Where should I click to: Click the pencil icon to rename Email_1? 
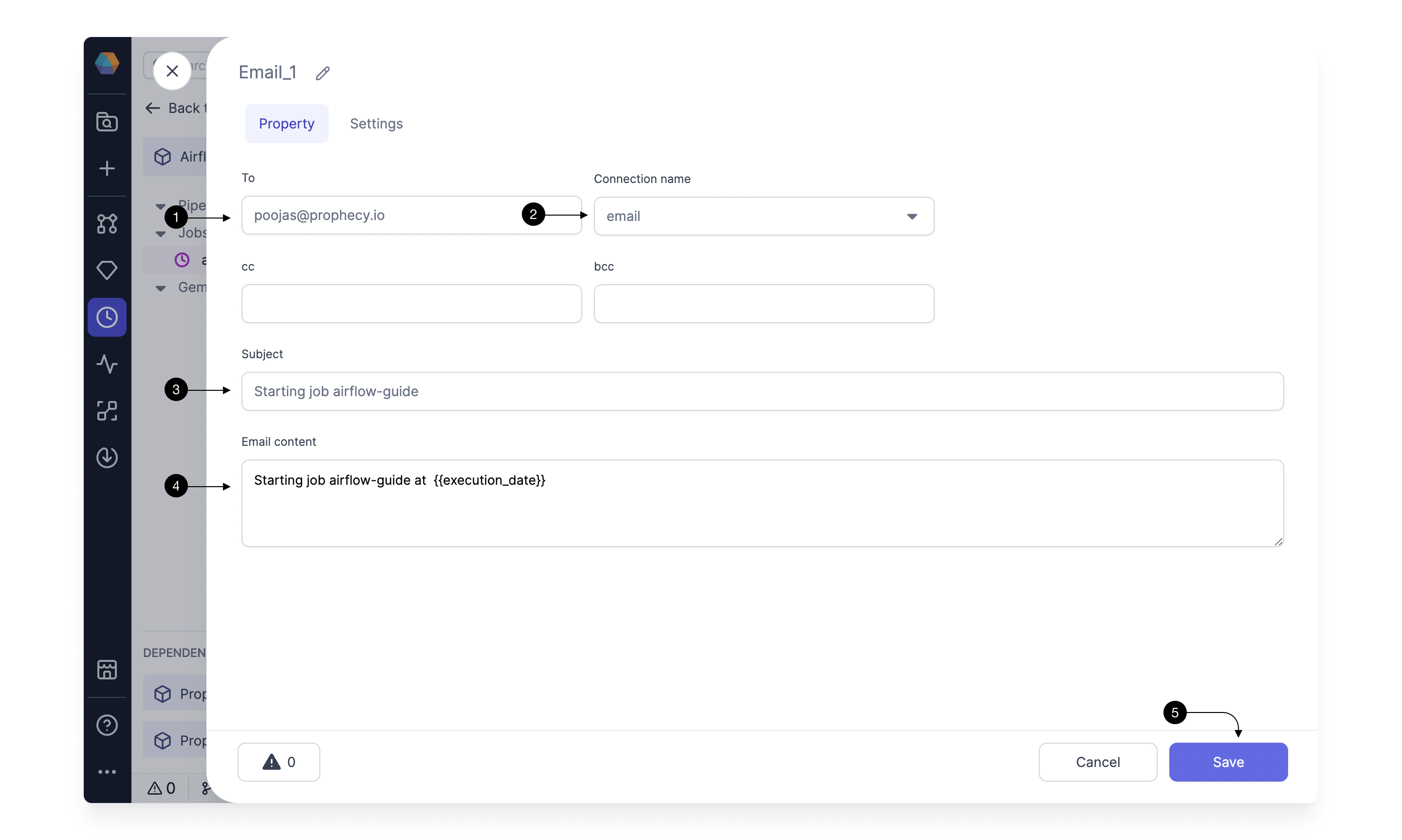pyautogui.click(x=323, y=73)
